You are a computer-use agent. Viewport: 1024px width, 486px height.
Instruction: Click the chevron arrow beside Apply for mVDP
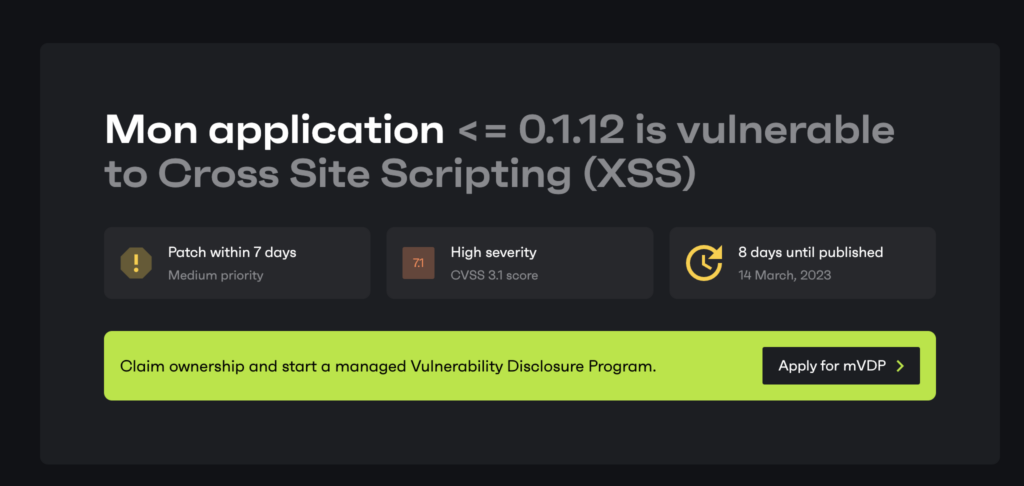(x=900, y=366)
